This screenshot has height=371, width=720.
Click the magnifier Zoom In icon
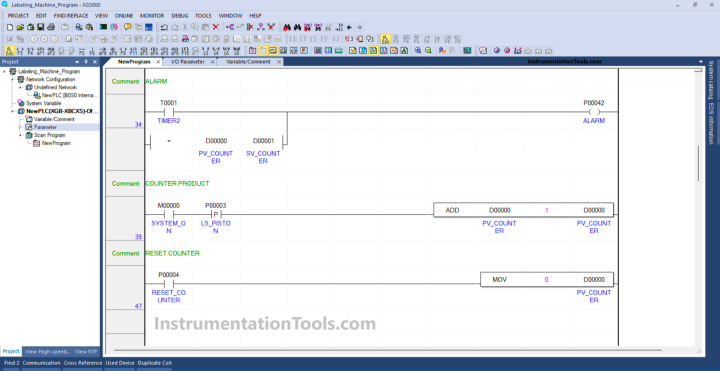coord(418,51)
